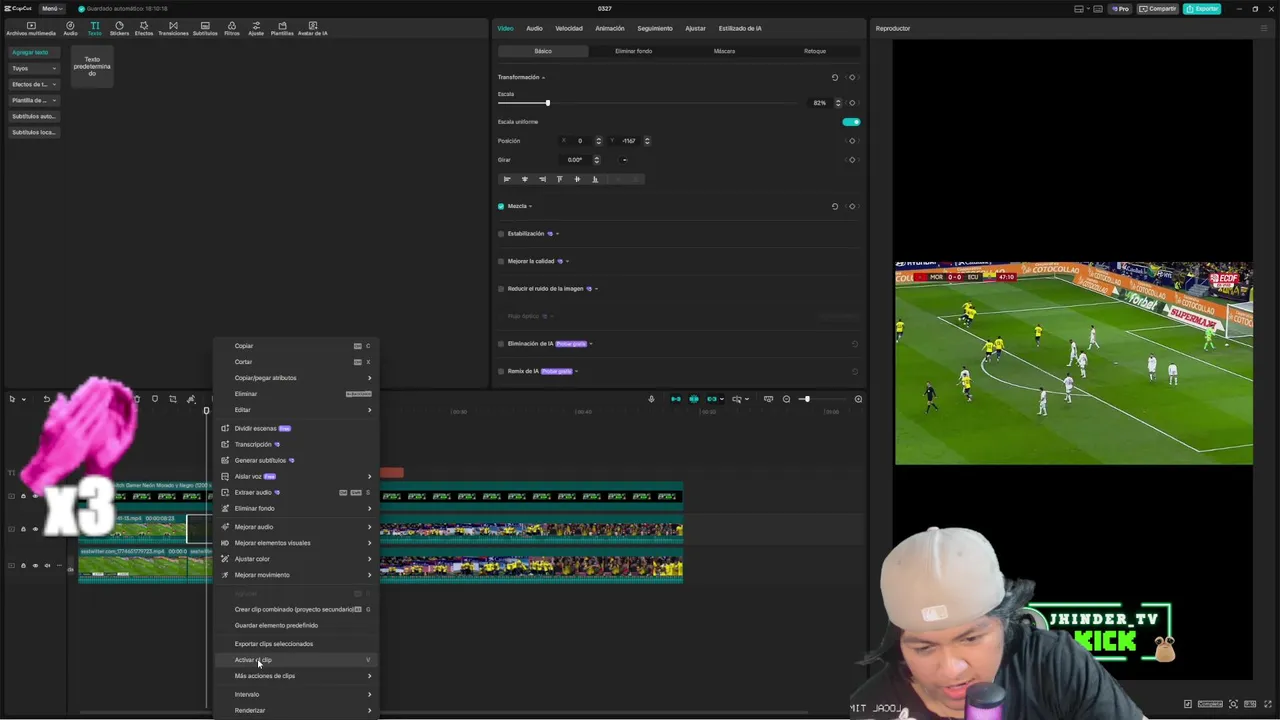Open the Eliminar fondo sub-tab

634,51
